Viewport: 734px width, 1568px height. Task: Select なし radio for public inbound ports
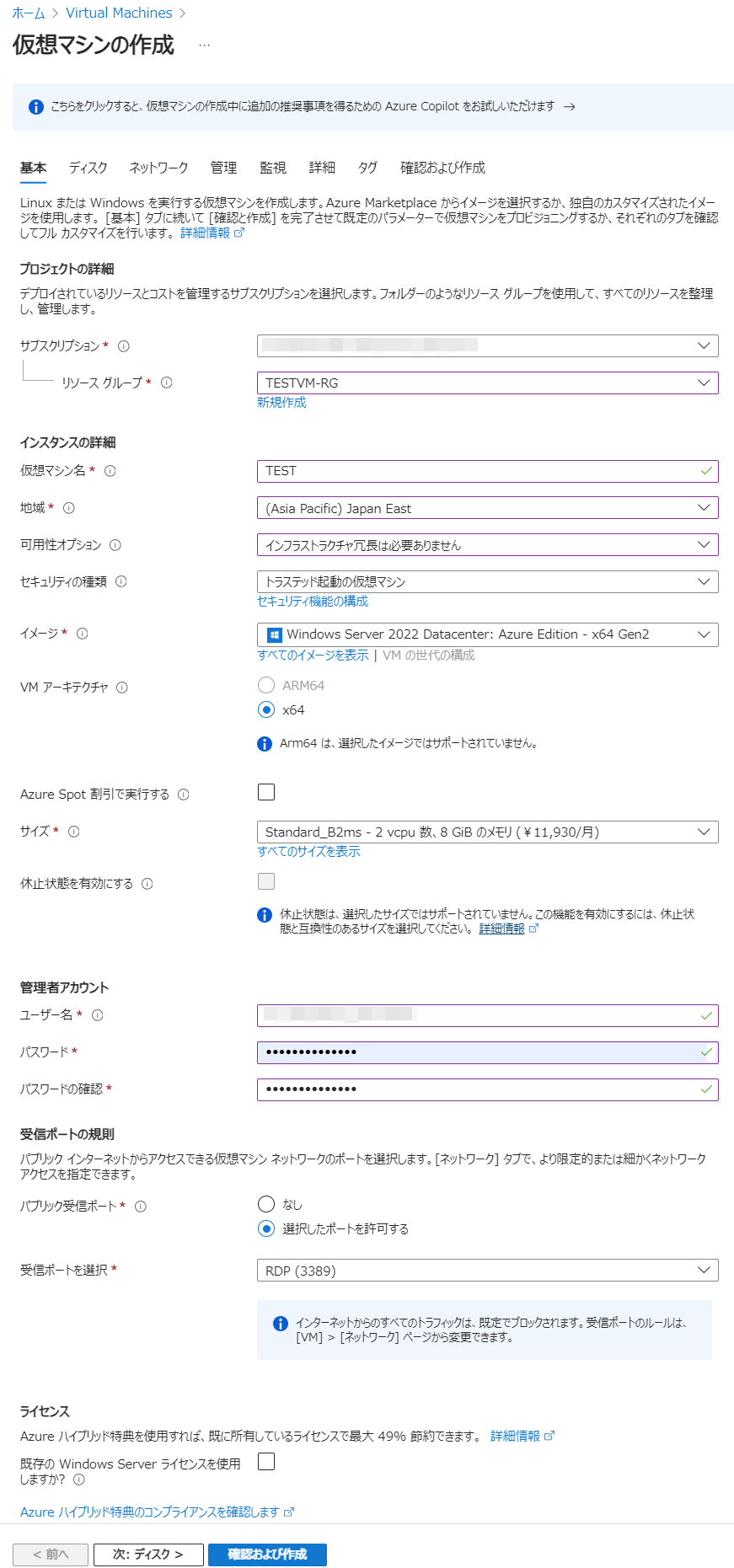coord(266,1204)
